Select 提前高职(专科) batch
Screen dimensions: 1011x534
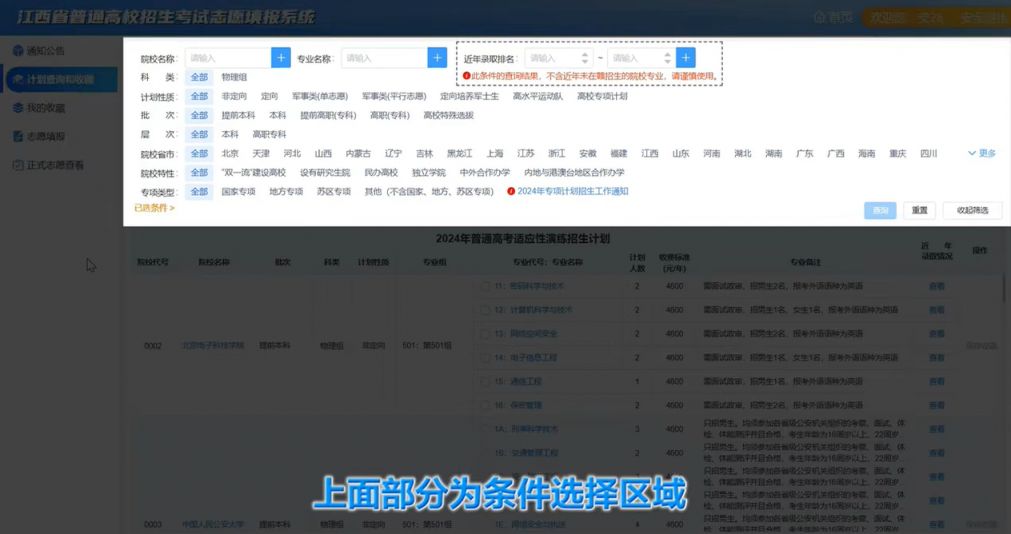tap(328, 115)
